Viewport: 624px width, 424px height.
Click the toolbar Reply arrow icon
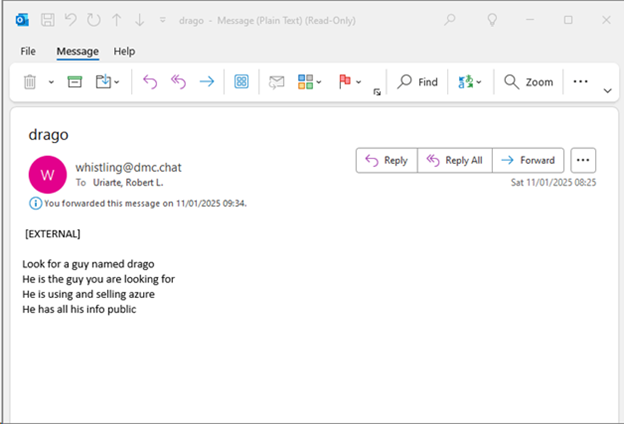click(x=151, y=82)
